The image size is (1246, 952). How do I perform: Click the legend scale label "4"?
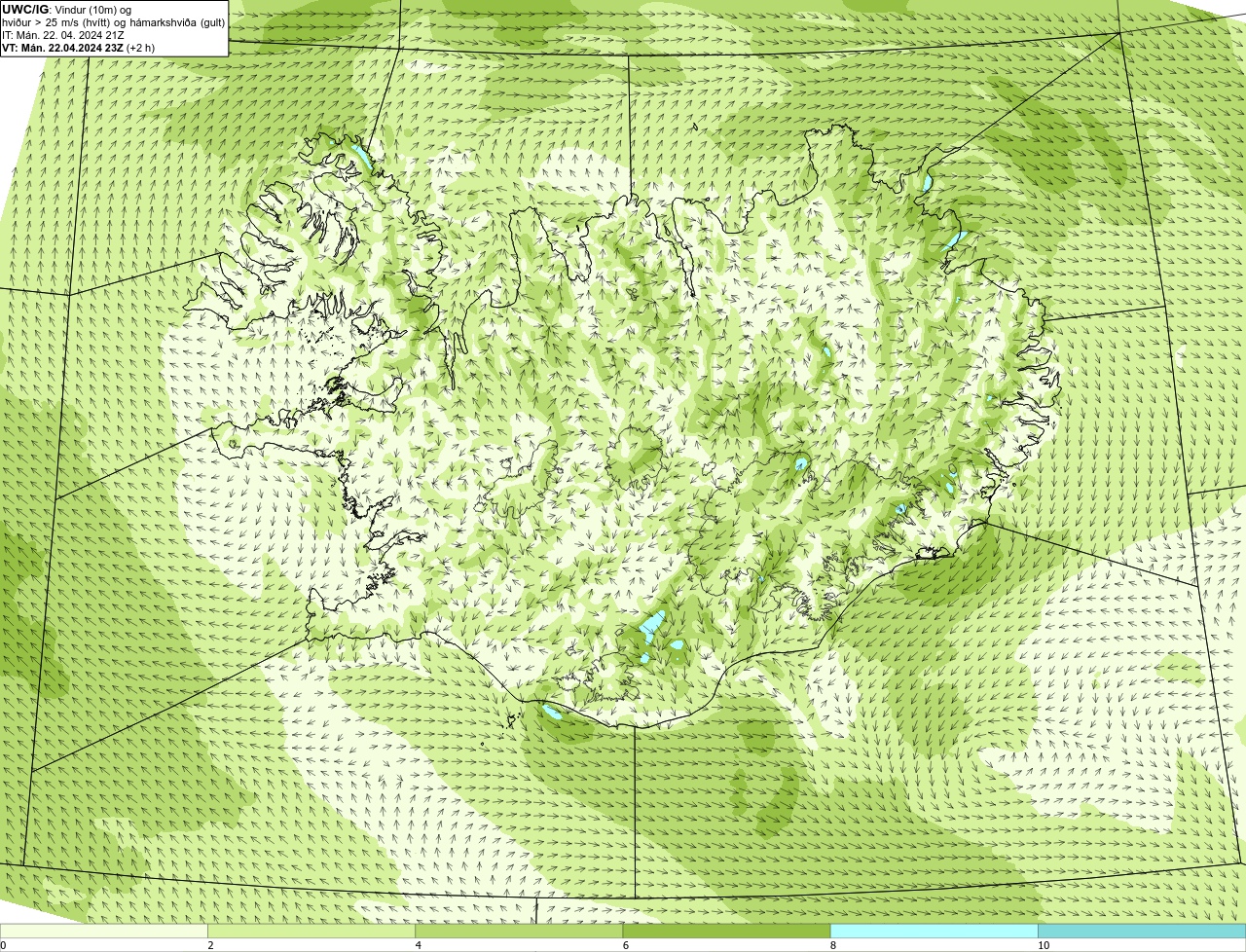click(x=418, y=945)
